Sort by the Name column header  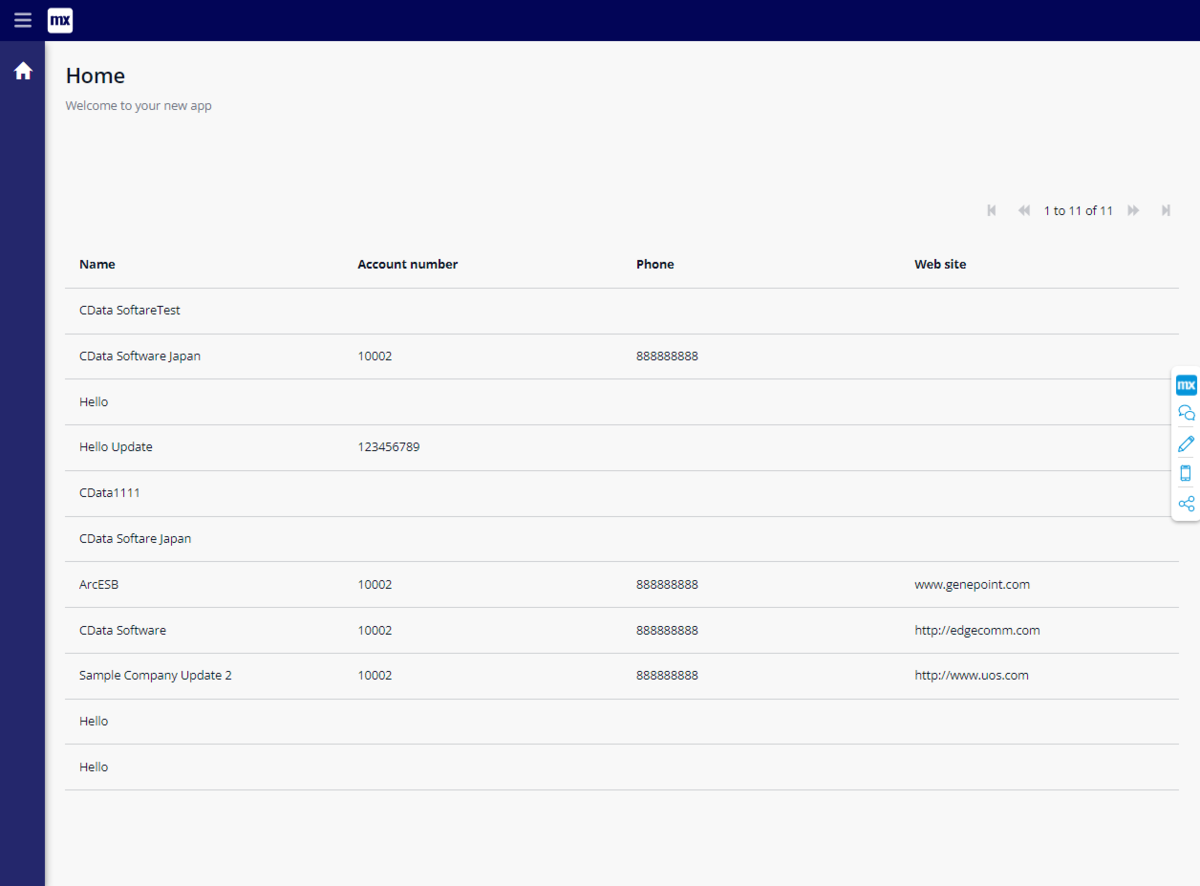pyautogui.click(x=97, y=265)
